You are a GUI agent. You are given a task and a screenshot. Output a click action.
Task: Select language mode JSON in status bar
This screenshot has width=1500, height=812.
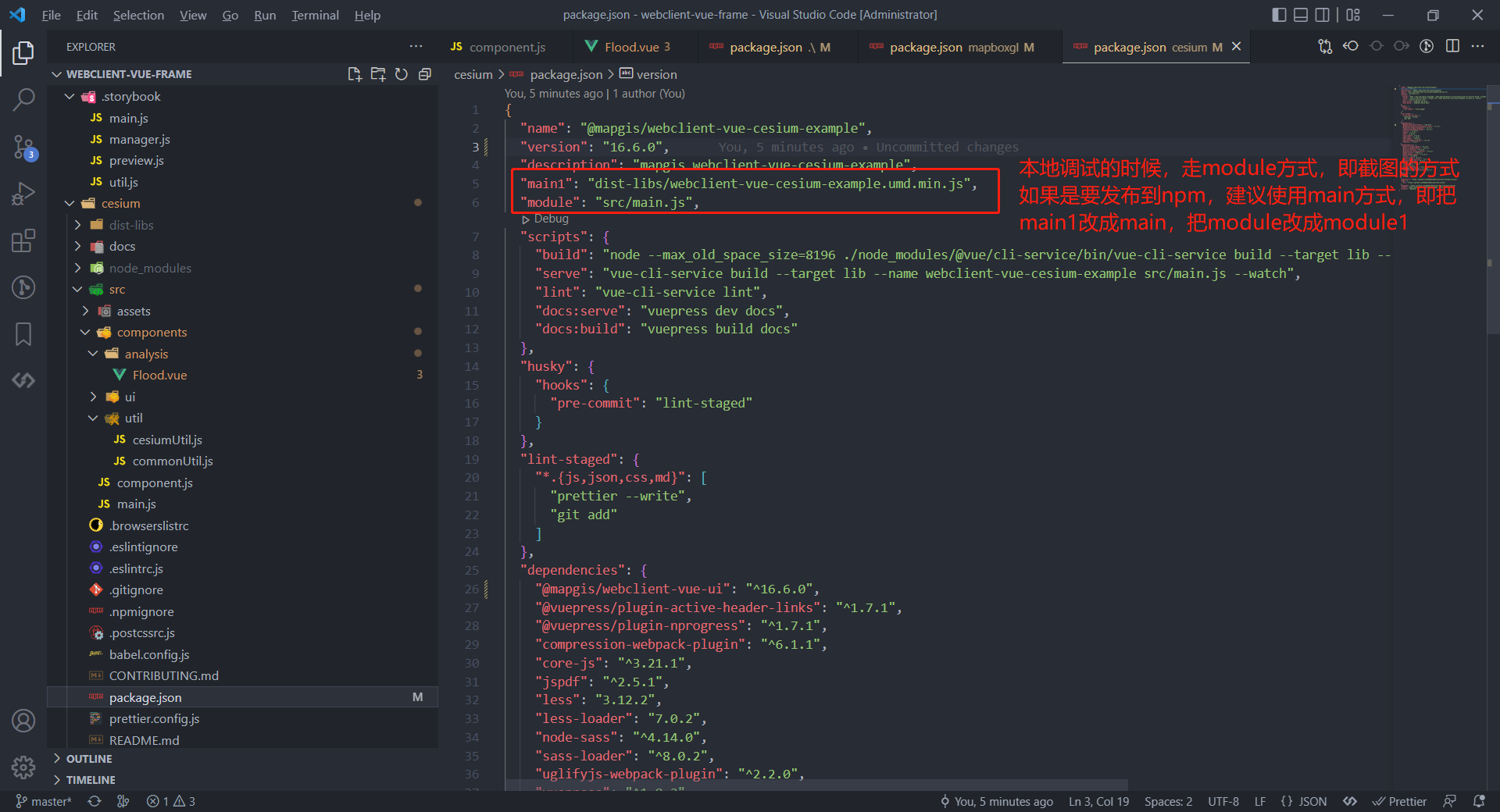[x=1304, y=801]
